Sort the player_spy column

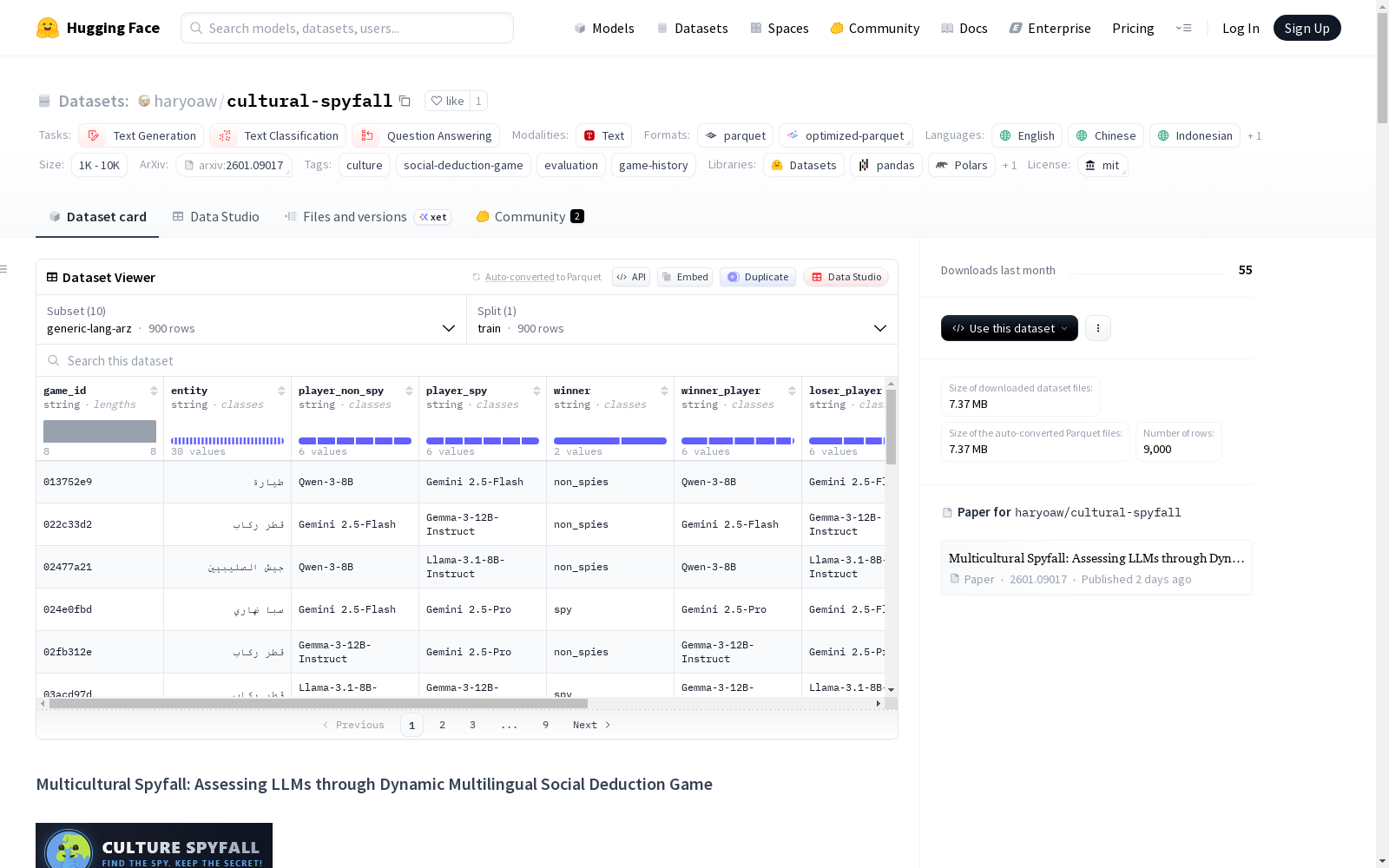tap(537, 391)
